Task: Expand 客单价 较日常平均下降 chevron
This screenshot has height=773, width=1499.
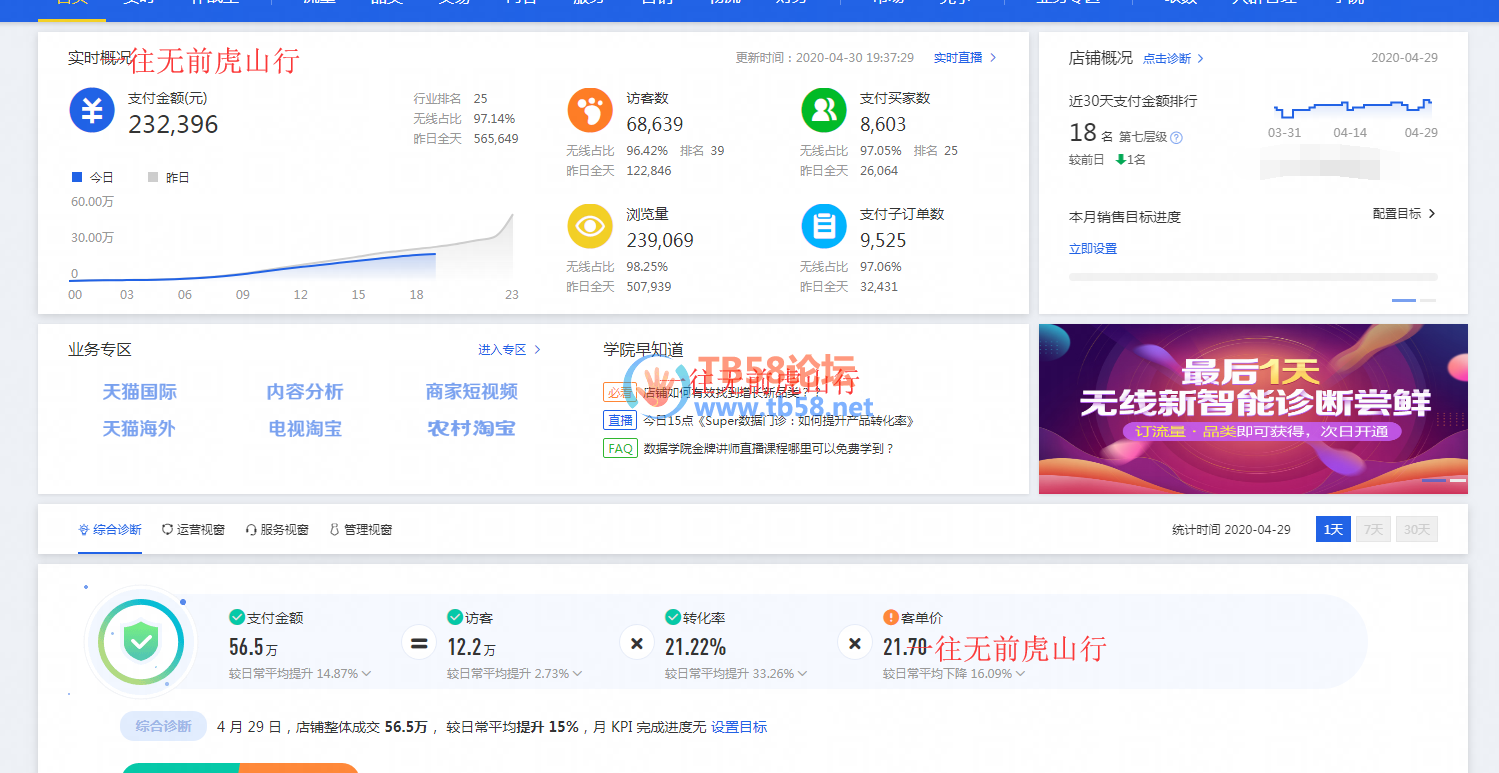Action: point(1020,674)
